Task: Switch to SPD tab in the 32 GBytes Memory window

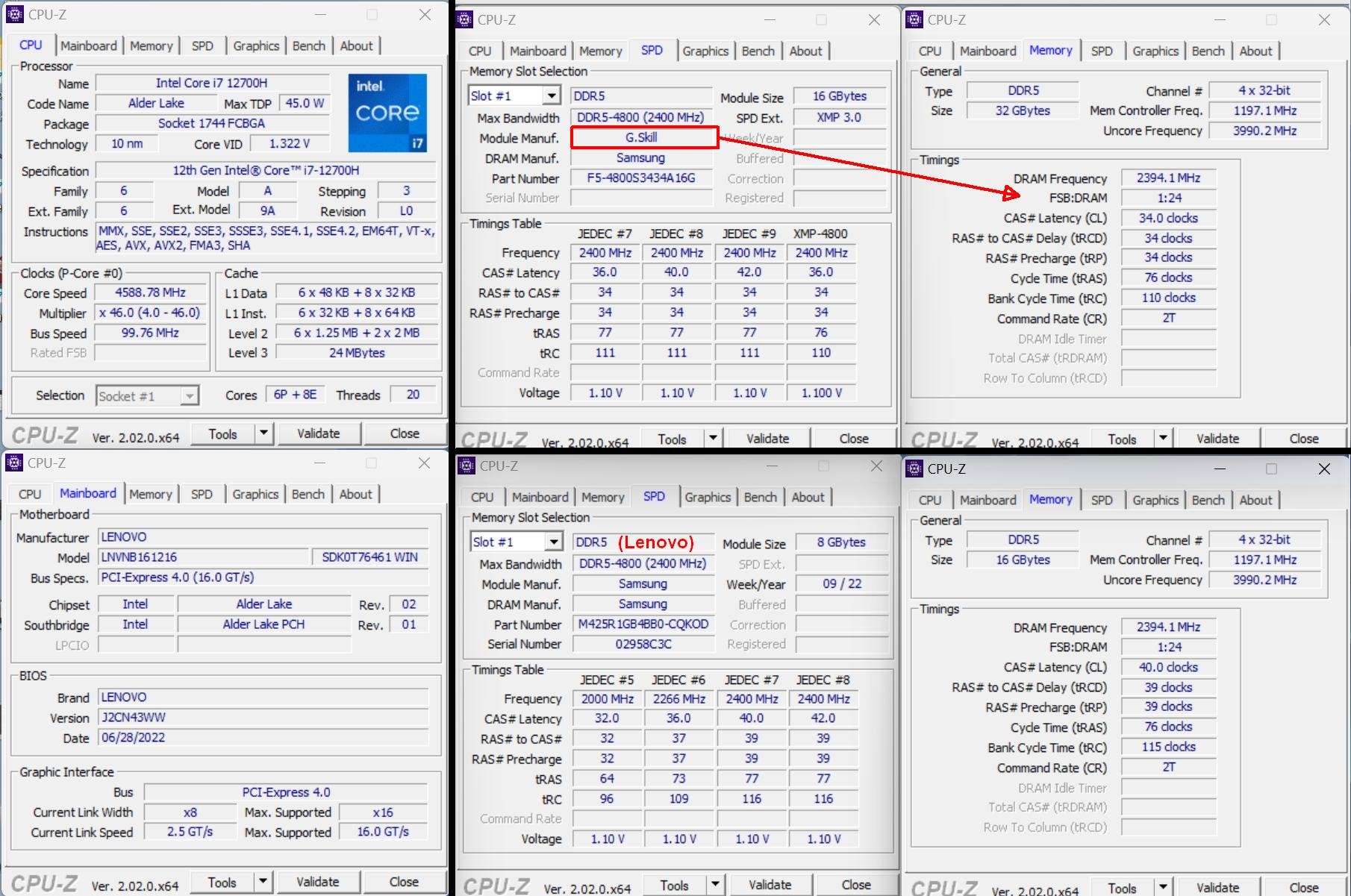Action: (1102, 51)
